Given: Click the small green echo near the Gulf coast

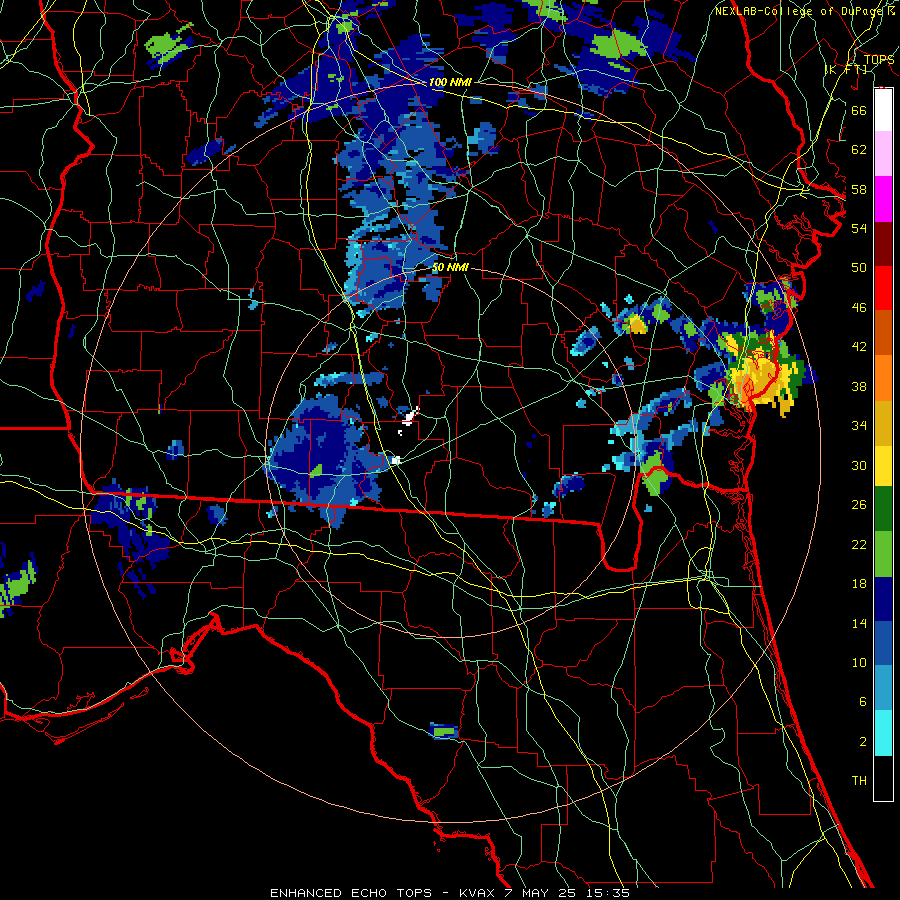Looking at the screenshot, I should (444, 731).
